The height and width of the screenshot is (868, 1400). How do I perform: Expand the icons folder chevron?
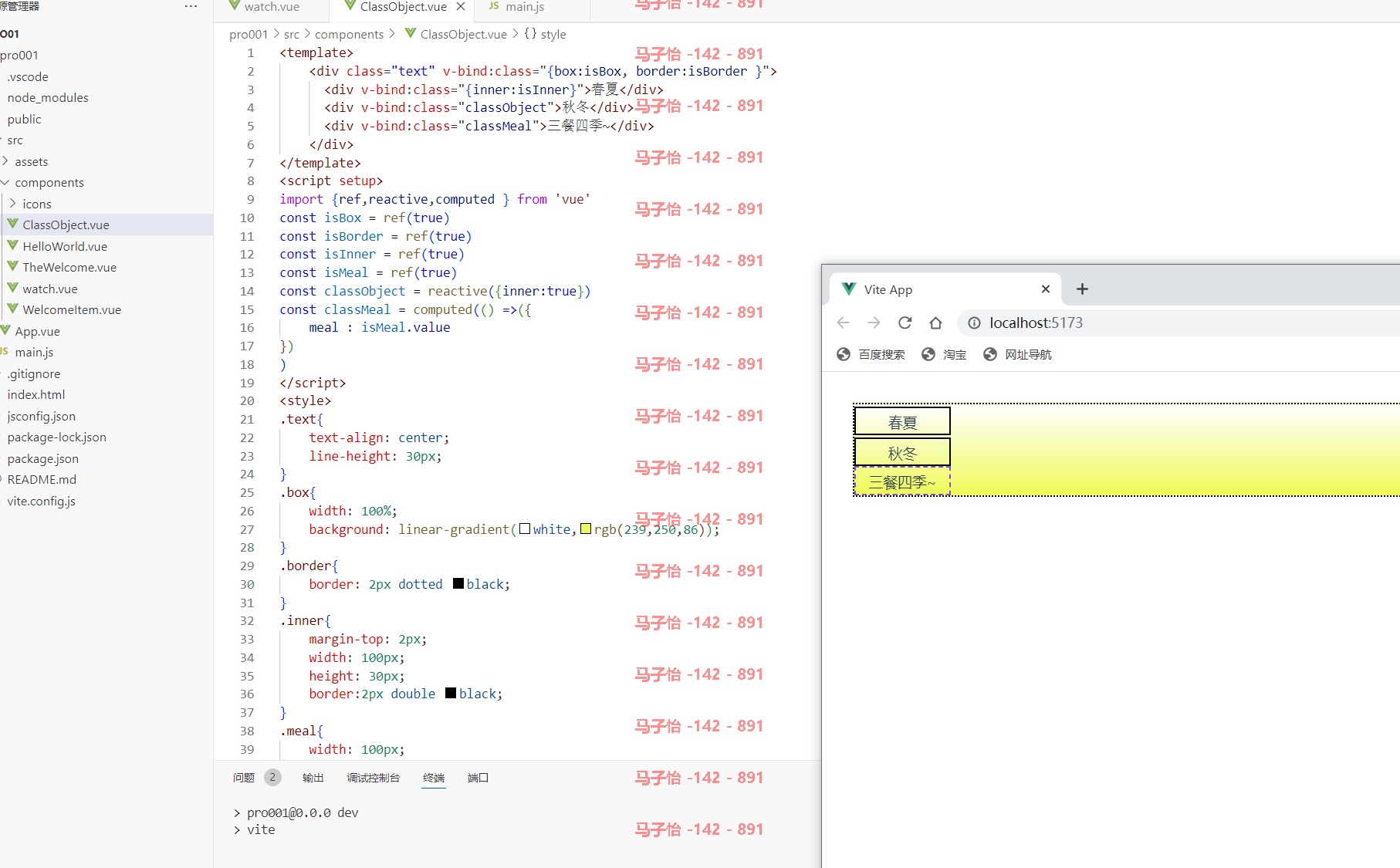[13, 204]
